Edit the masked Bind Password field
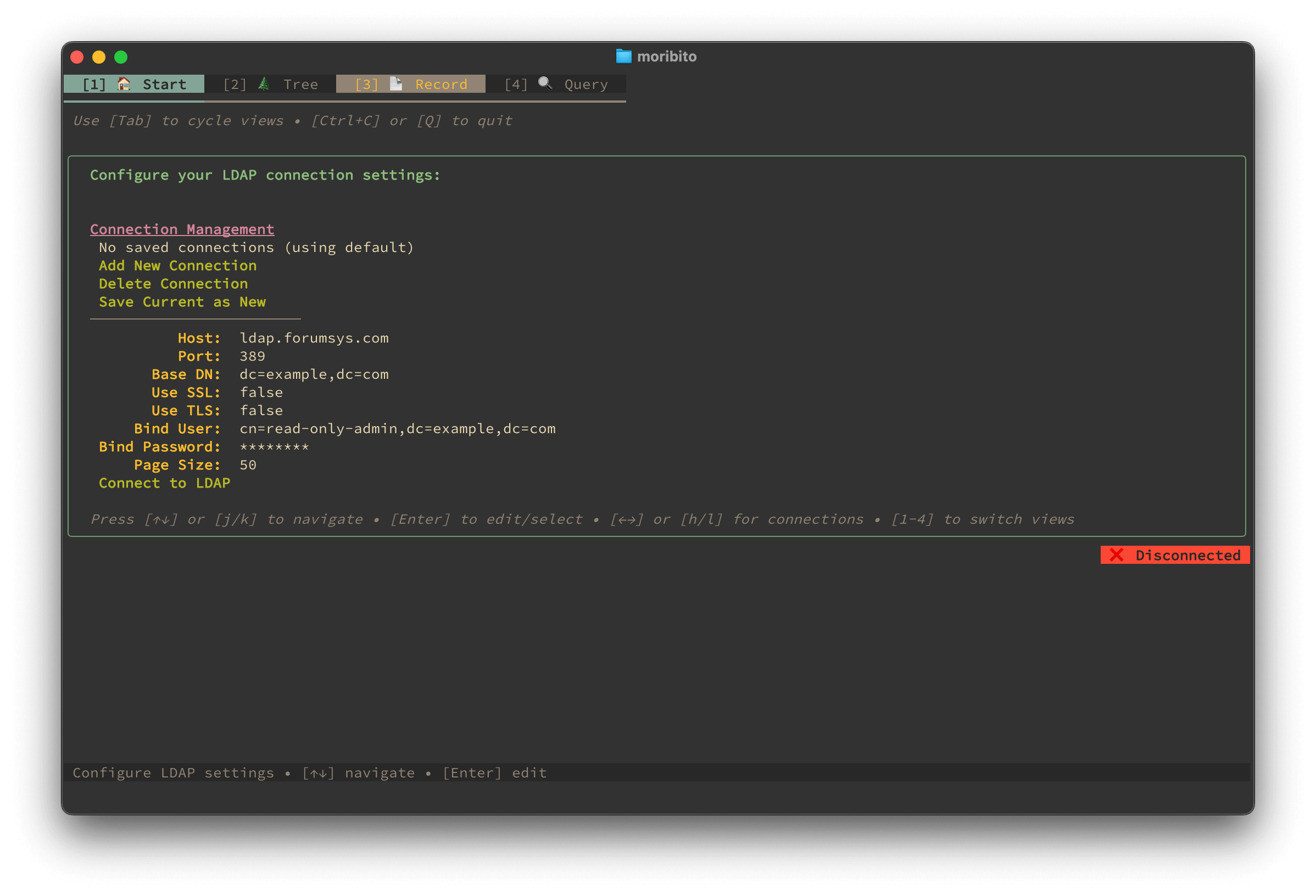1316x896 pixels. coord(274,447)
